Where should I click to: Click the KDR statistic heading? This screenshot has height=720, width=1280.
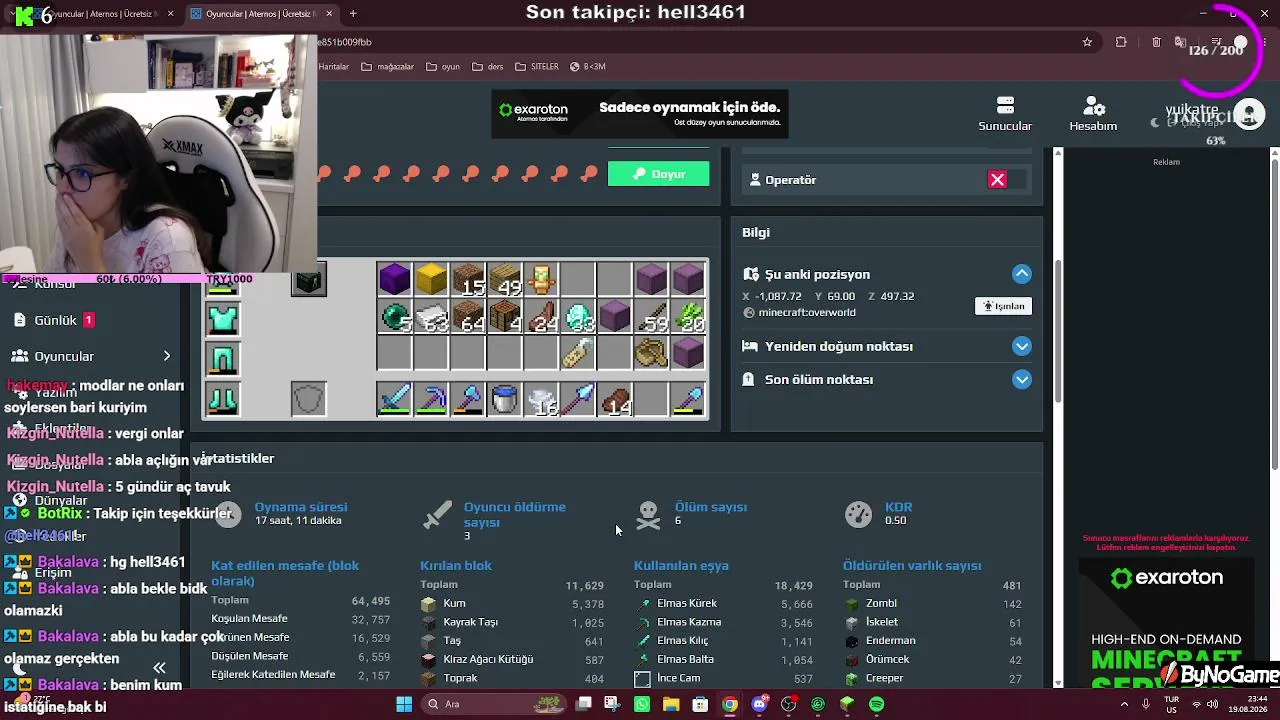(899, 507)
